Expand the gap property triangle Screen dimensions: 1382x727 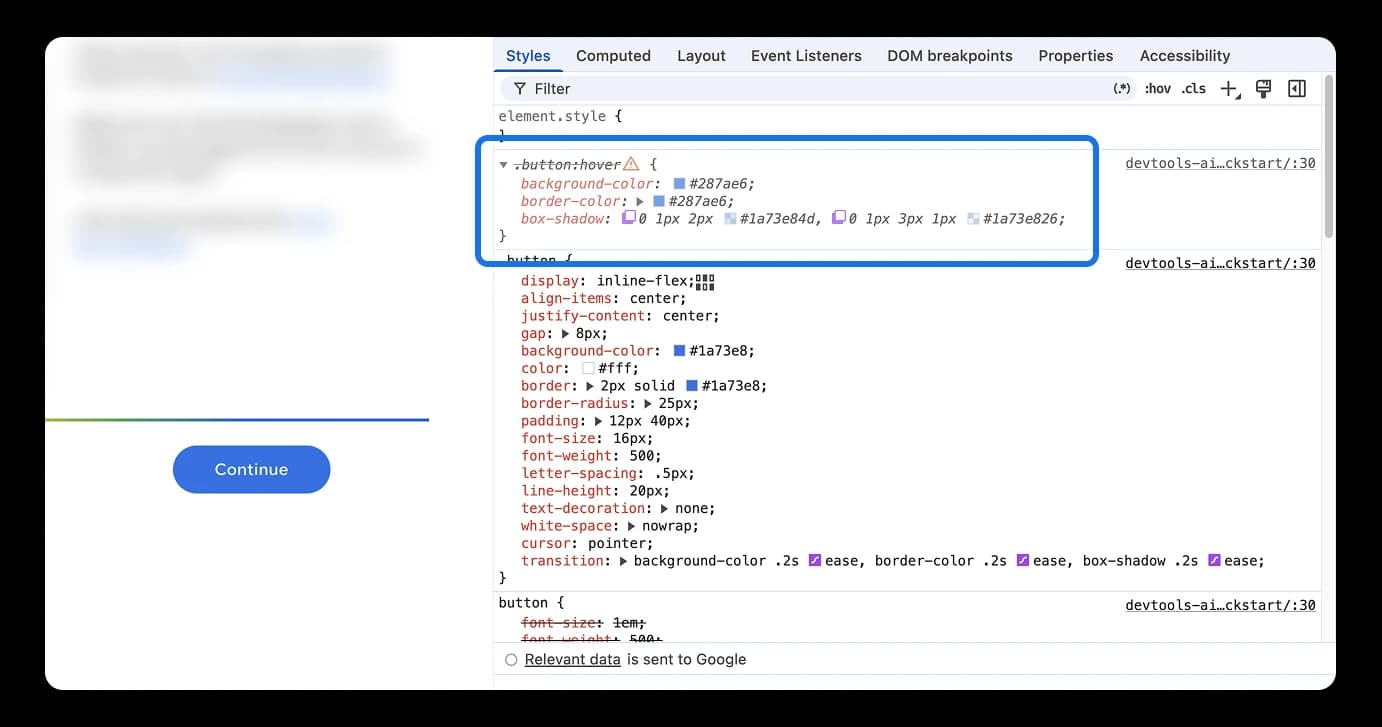pos(566,334)
